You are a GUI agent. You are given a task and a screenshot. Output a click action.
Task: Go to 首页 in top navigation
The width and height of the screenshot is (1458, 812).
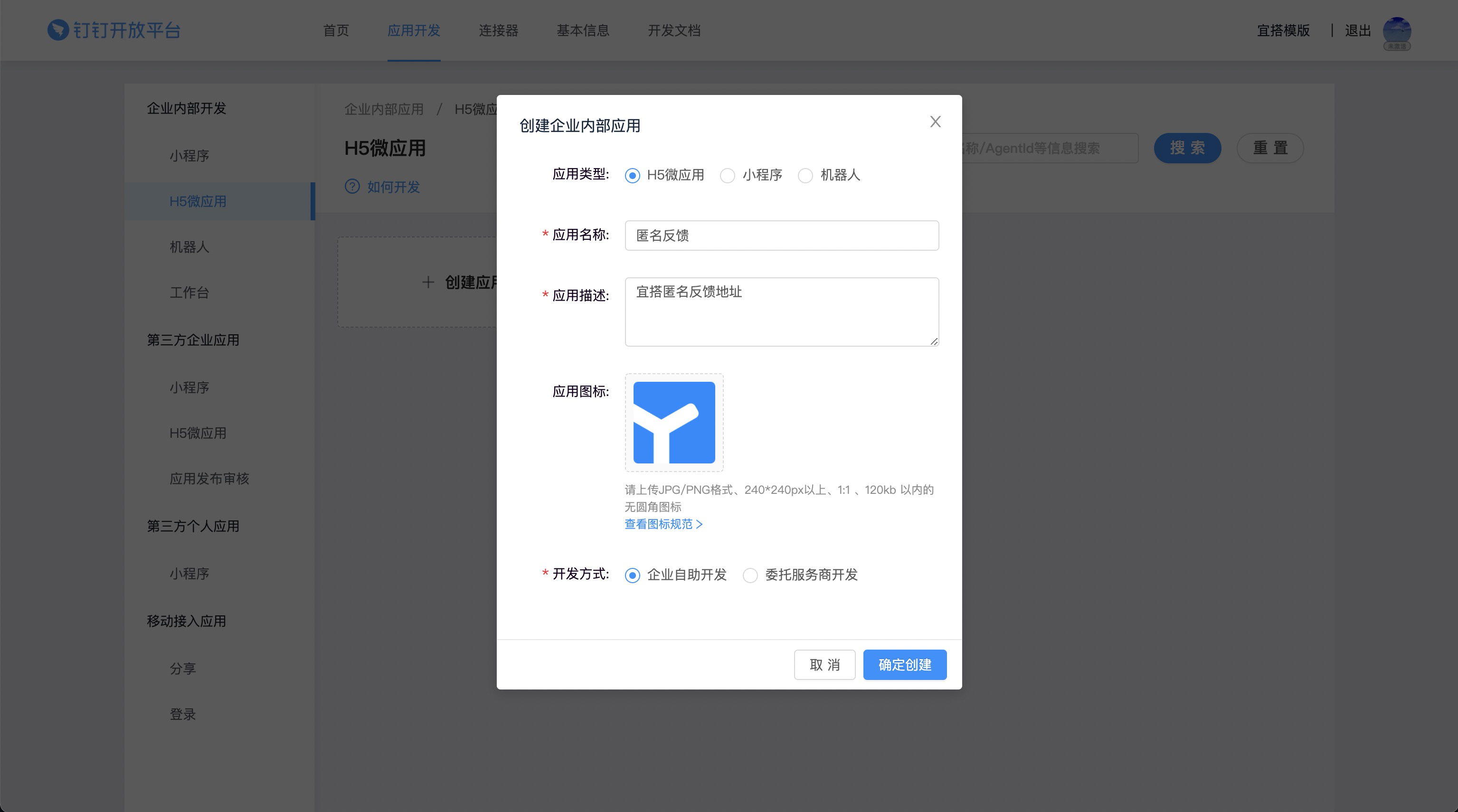click(x=336, y=30)
